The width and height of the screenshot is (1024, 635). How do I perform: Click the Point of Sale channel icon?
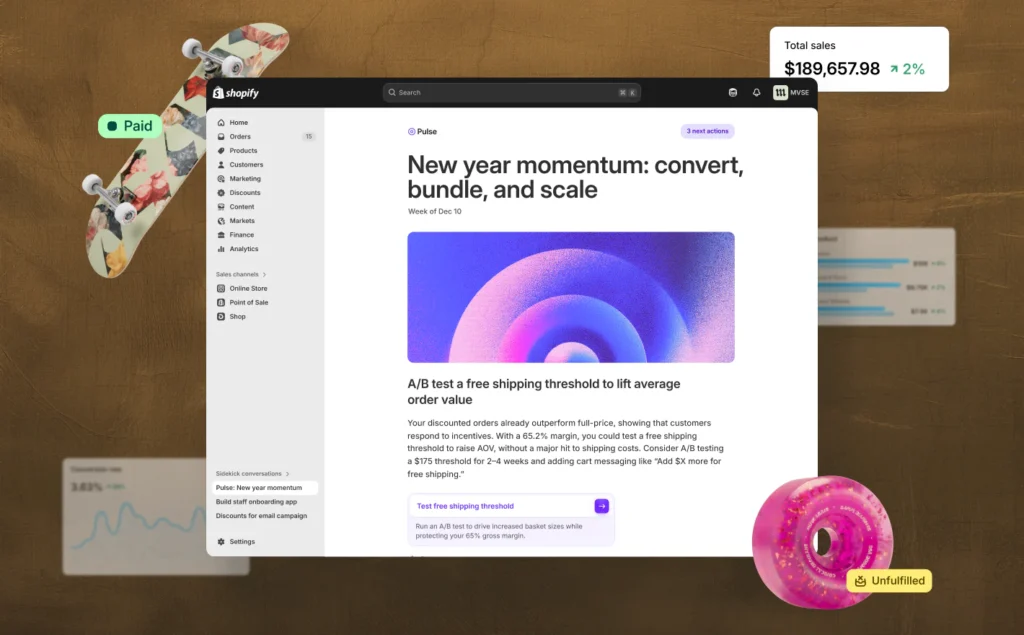pyautogui.click(x=221, y=303)
